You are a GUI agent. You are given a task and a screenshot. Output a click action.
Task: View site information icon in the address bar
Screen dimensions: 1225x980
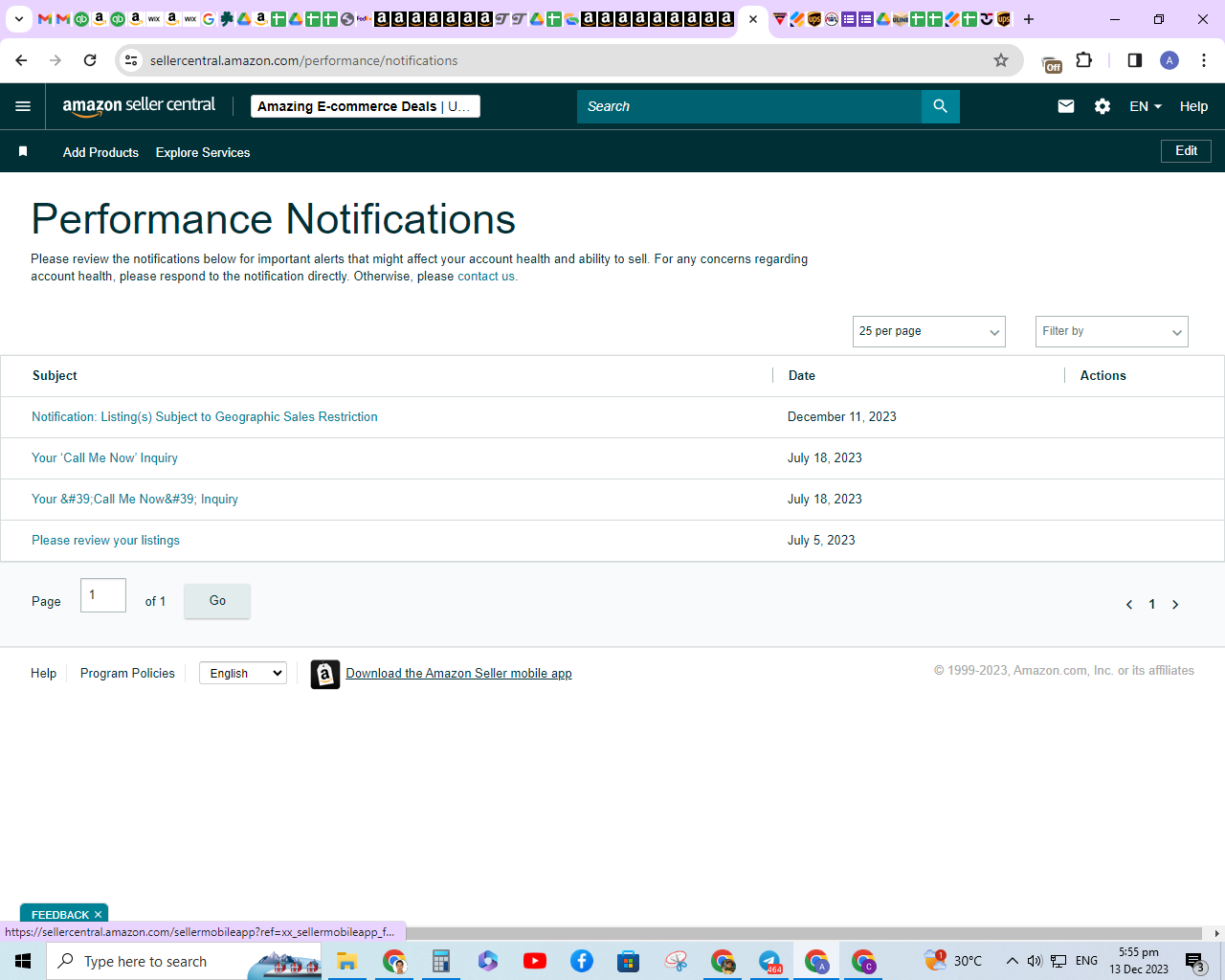click(131, 60)
